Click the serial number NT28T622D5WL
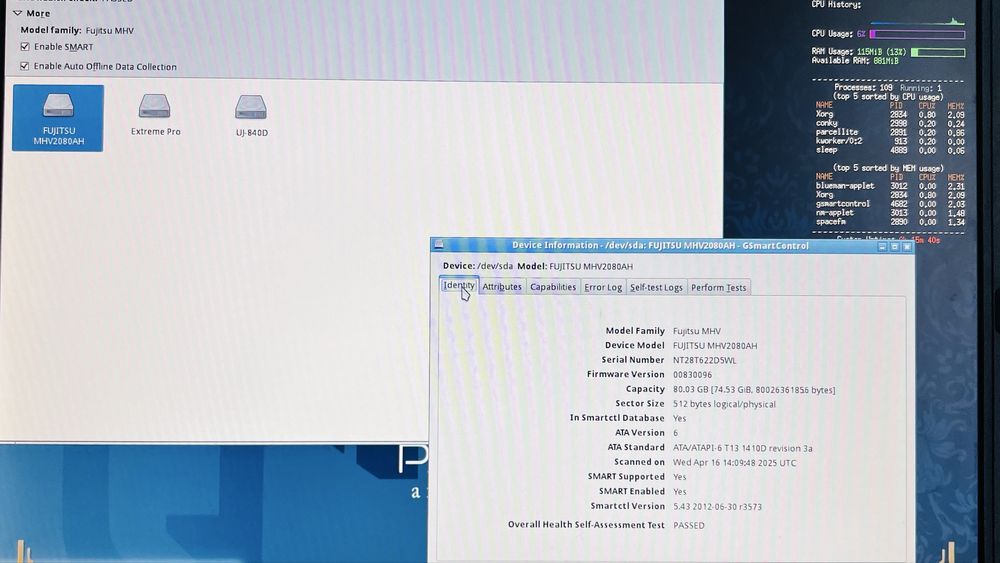 (x=705, y=360)
